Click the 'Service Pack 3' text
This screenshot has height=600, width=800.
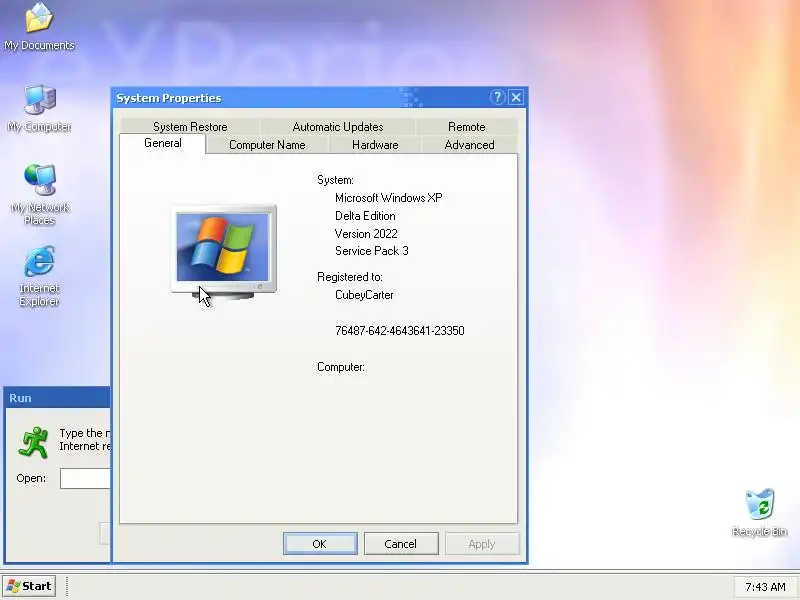[371, 251]
